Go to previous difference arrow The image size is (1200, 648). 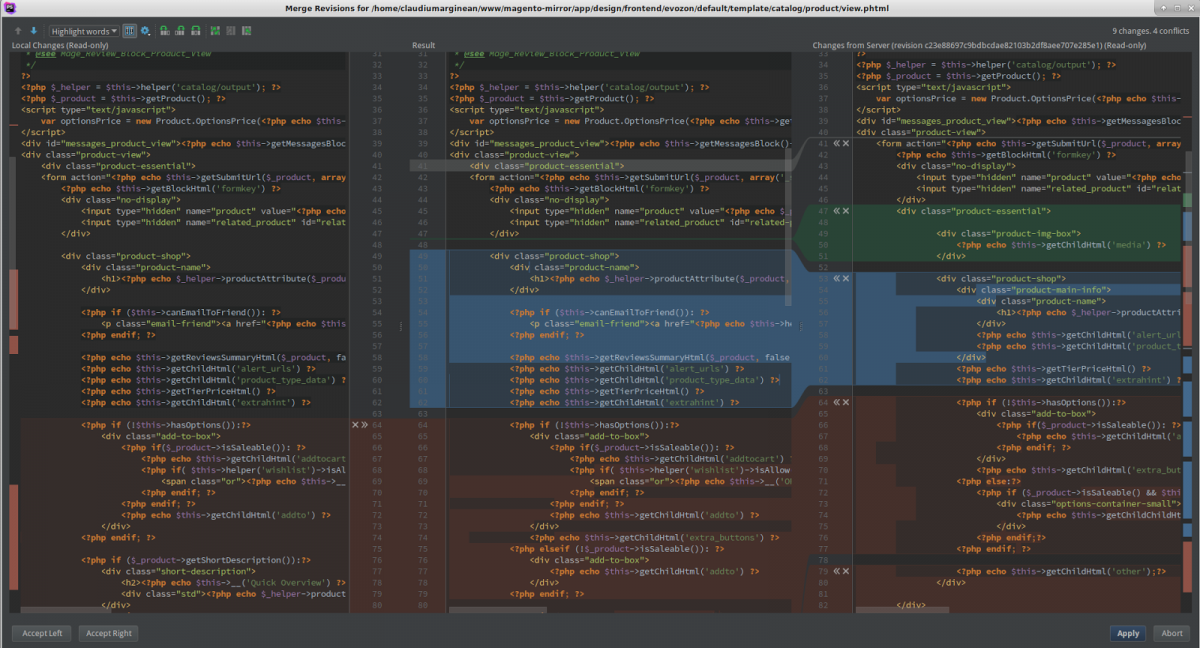(18, 31)
